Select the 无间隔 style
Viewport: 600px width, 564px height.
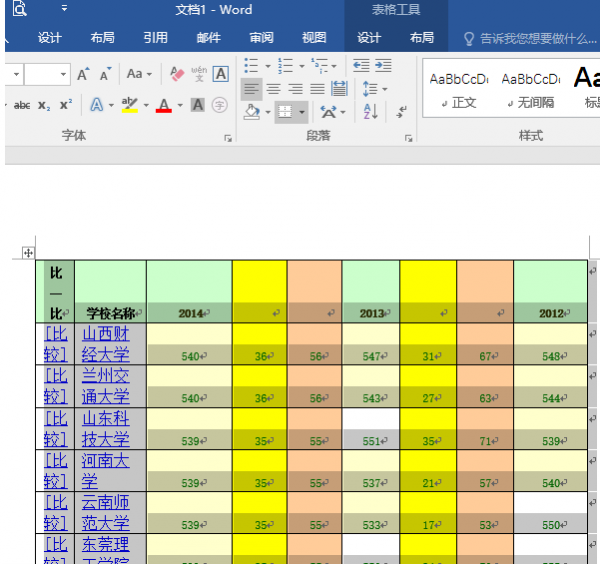pyautogui.click(x=531, y=90)
